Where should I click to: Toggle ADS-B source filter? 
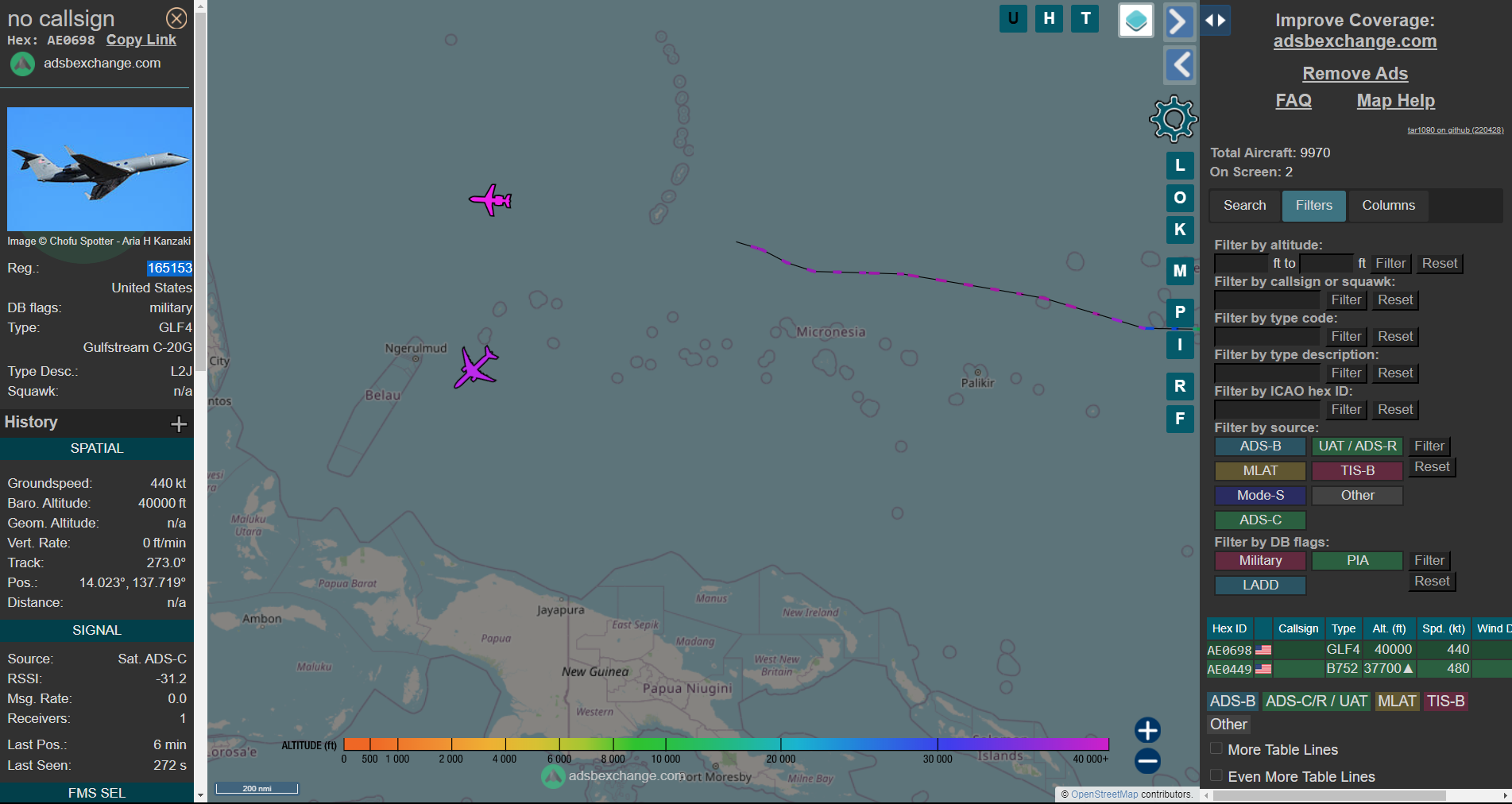tap(1260, 446)
